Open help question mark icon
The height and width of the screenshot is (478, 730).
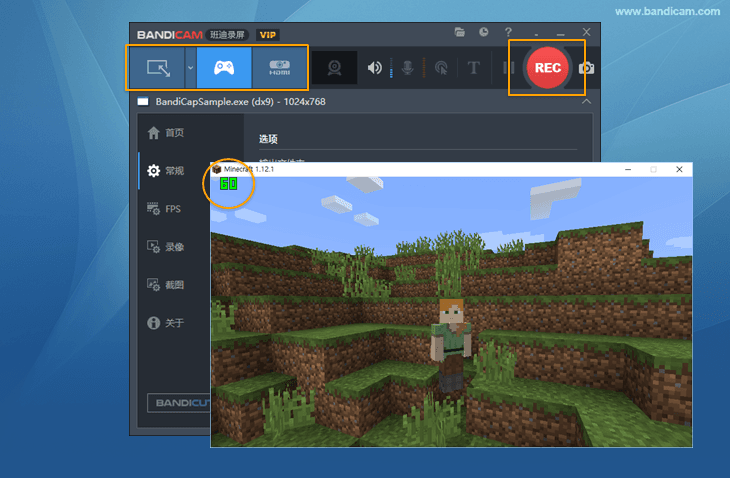pyautogui.click(x=508, y=32)
